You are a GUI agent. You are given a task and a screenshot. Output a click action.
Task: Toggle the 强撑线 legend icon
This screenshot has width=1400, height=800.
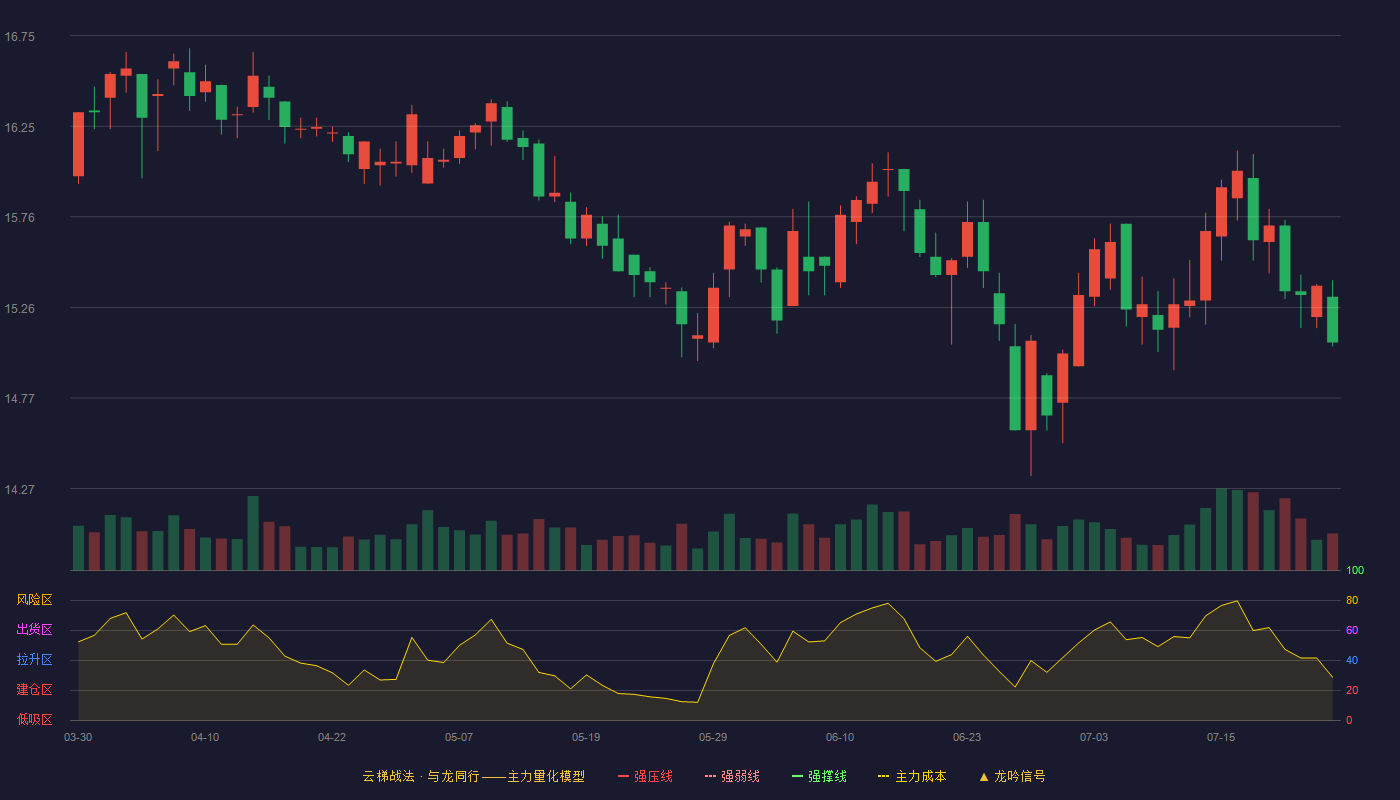click(x=798, y=776)
